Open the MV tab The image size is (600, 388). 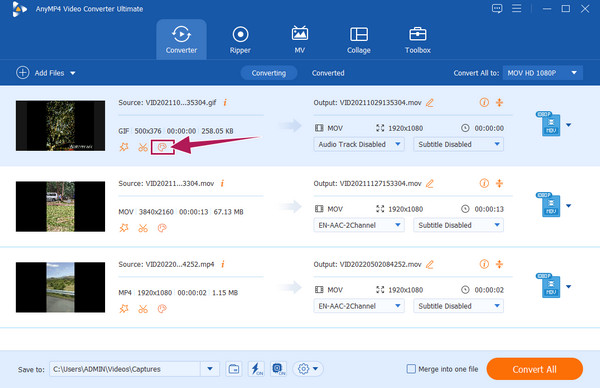pyautogui.click(x=300, y=39)
